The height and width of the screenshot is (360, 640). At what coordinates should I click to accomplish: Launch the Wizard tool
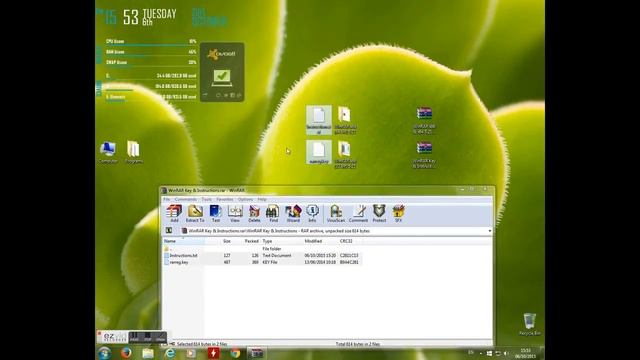coord(293,213)
